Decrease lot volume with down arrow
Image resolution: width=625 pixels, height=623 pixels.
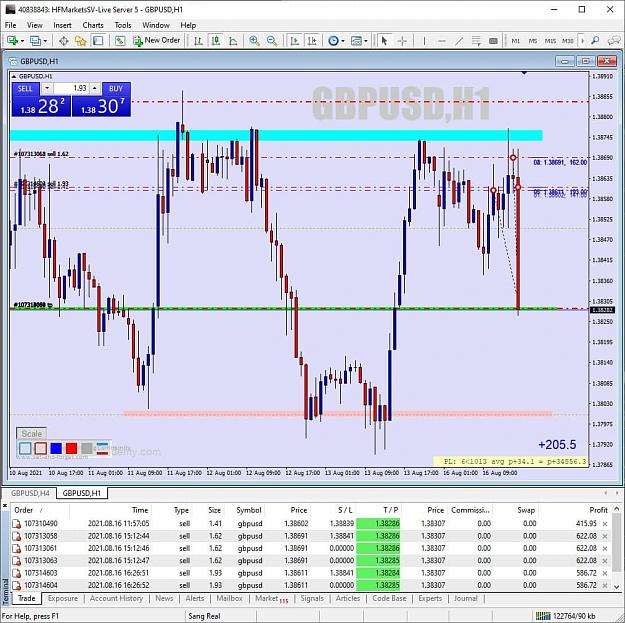pos(47,88)
